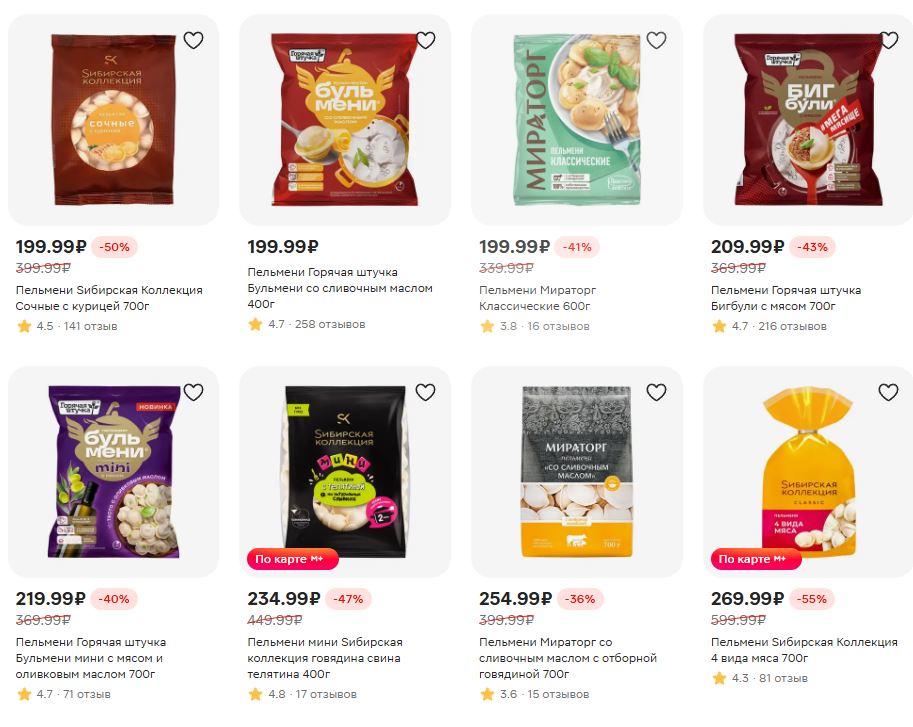Image resolution: width=913 pixels, height=727 pixels.
Task: View the 141 отзыв rating line
Action: [67, 327]
